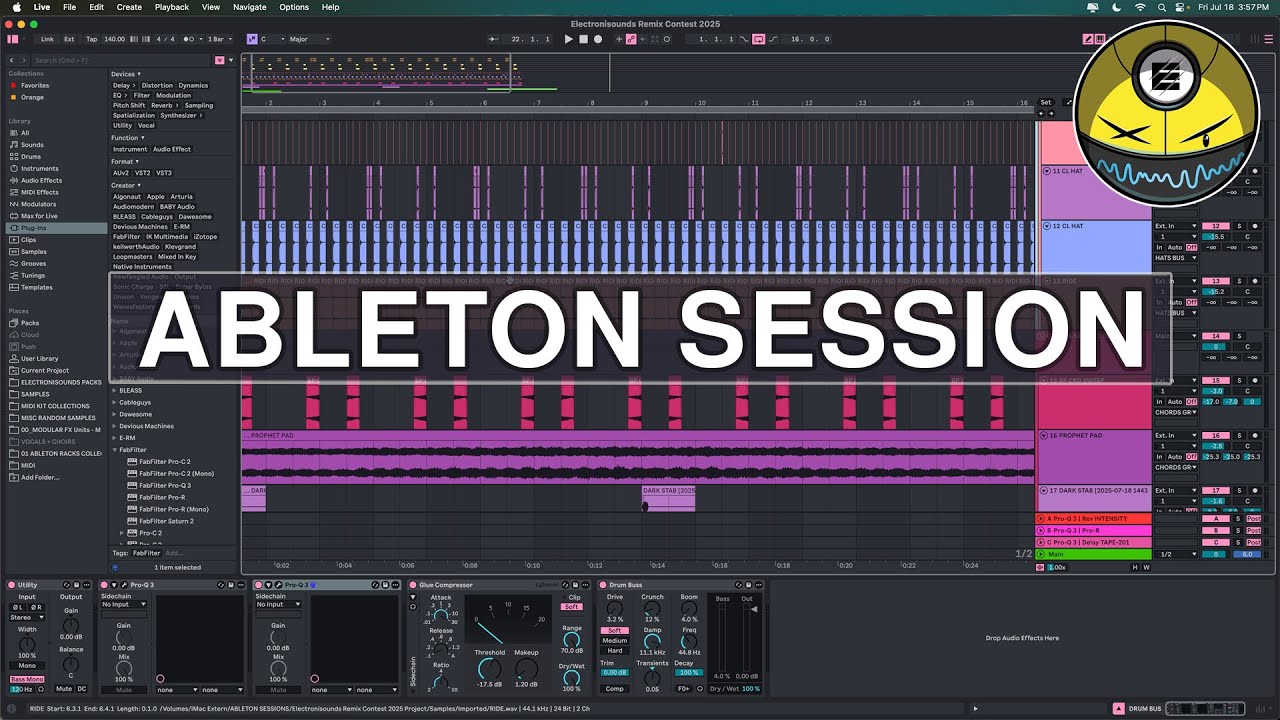Open macOS Spotlight search icon
The width and height of the screenshot is (1280, 720).
[x=1163, y=7]
